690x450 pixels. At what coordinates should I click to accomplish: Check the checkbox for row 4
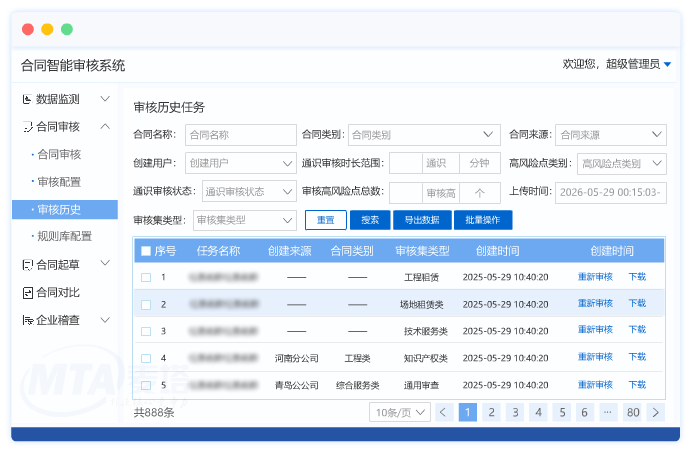tap(146, 358)
